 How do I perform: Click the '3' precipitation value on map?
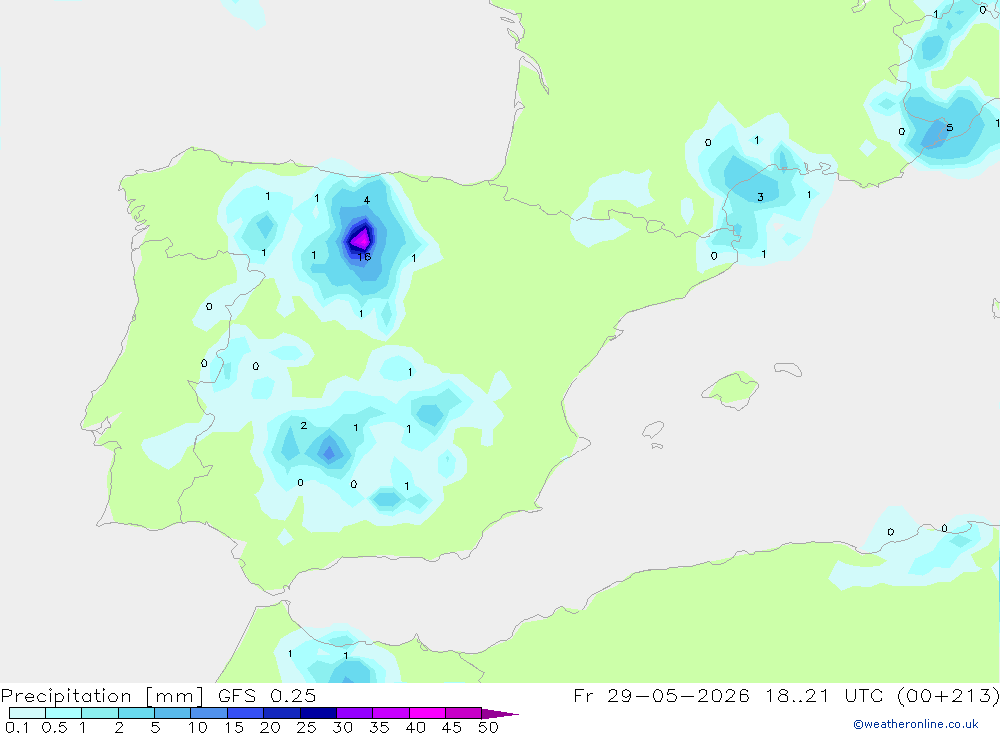click(760, 197)
